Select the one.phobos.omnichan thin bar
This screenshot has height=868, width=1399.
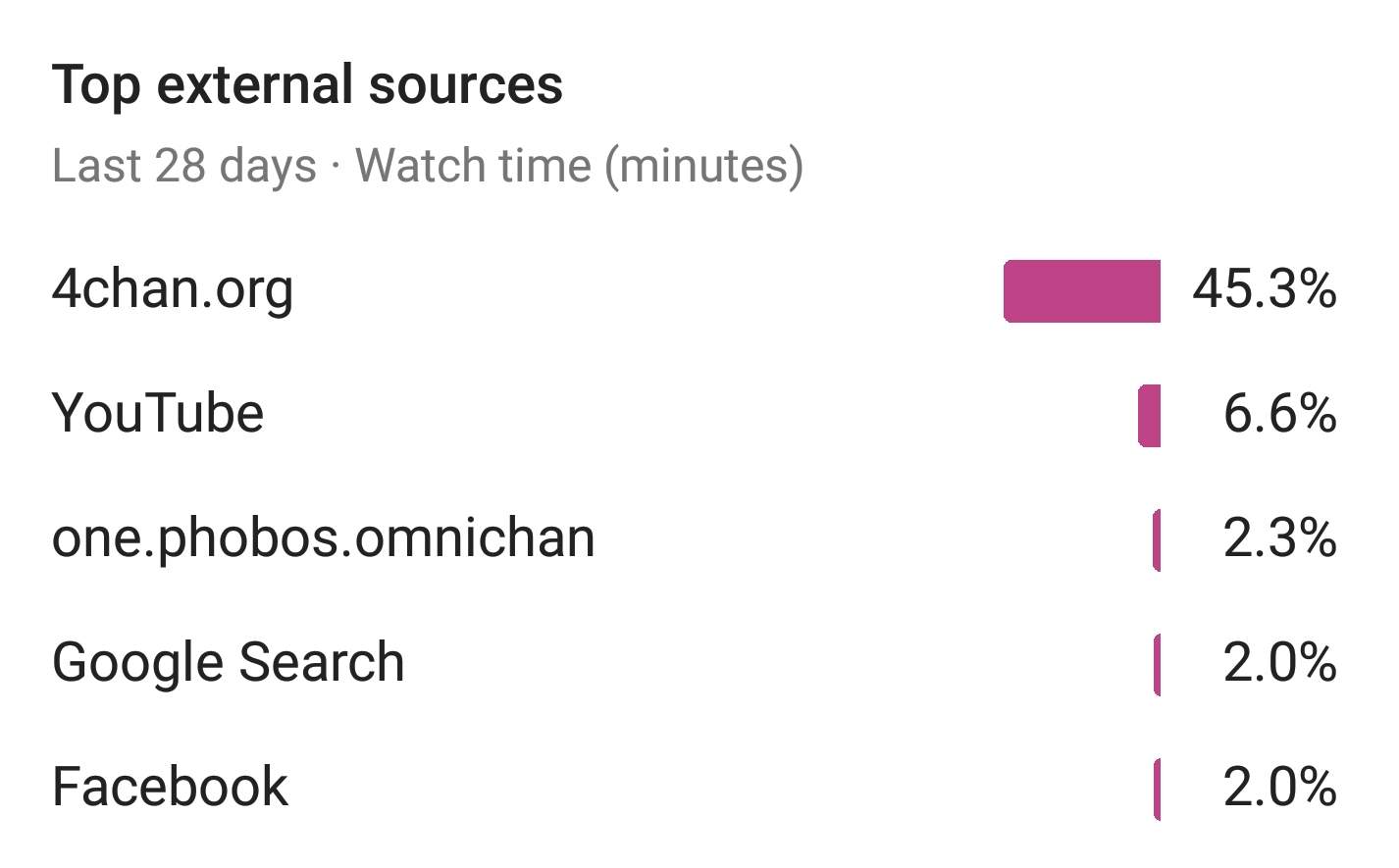[x=1157, y=539]
